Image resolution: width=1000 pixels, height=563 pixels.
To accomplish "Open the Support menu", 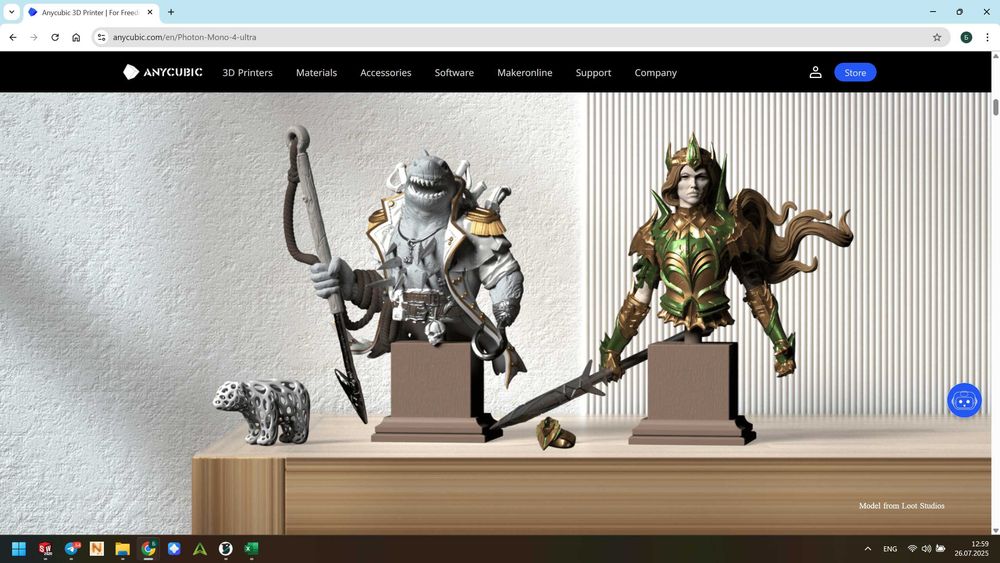I will point(593,73).
